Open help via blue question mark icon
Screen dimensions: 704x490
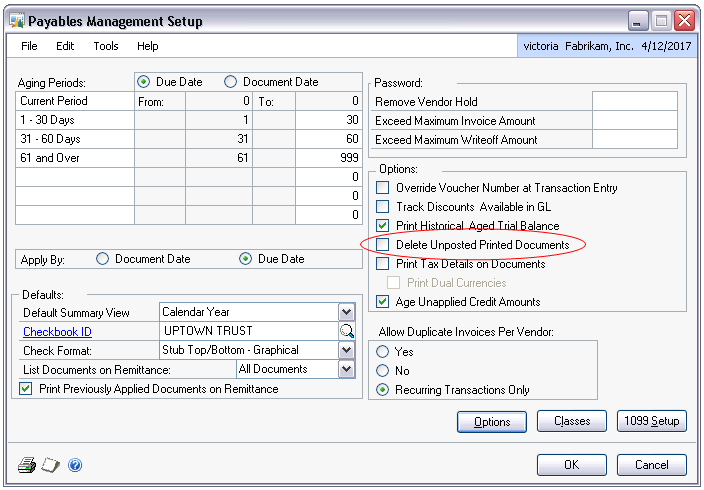(x=75, y=465)
